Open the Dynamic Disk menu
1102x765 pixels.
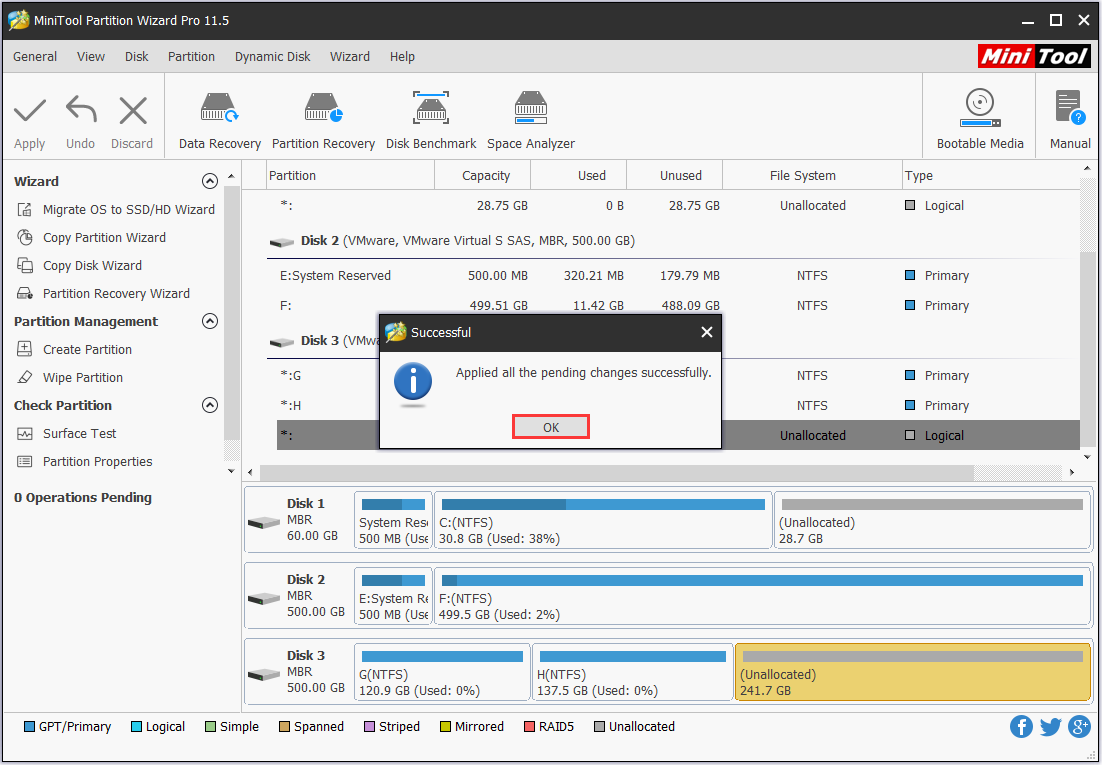[273, 57]
